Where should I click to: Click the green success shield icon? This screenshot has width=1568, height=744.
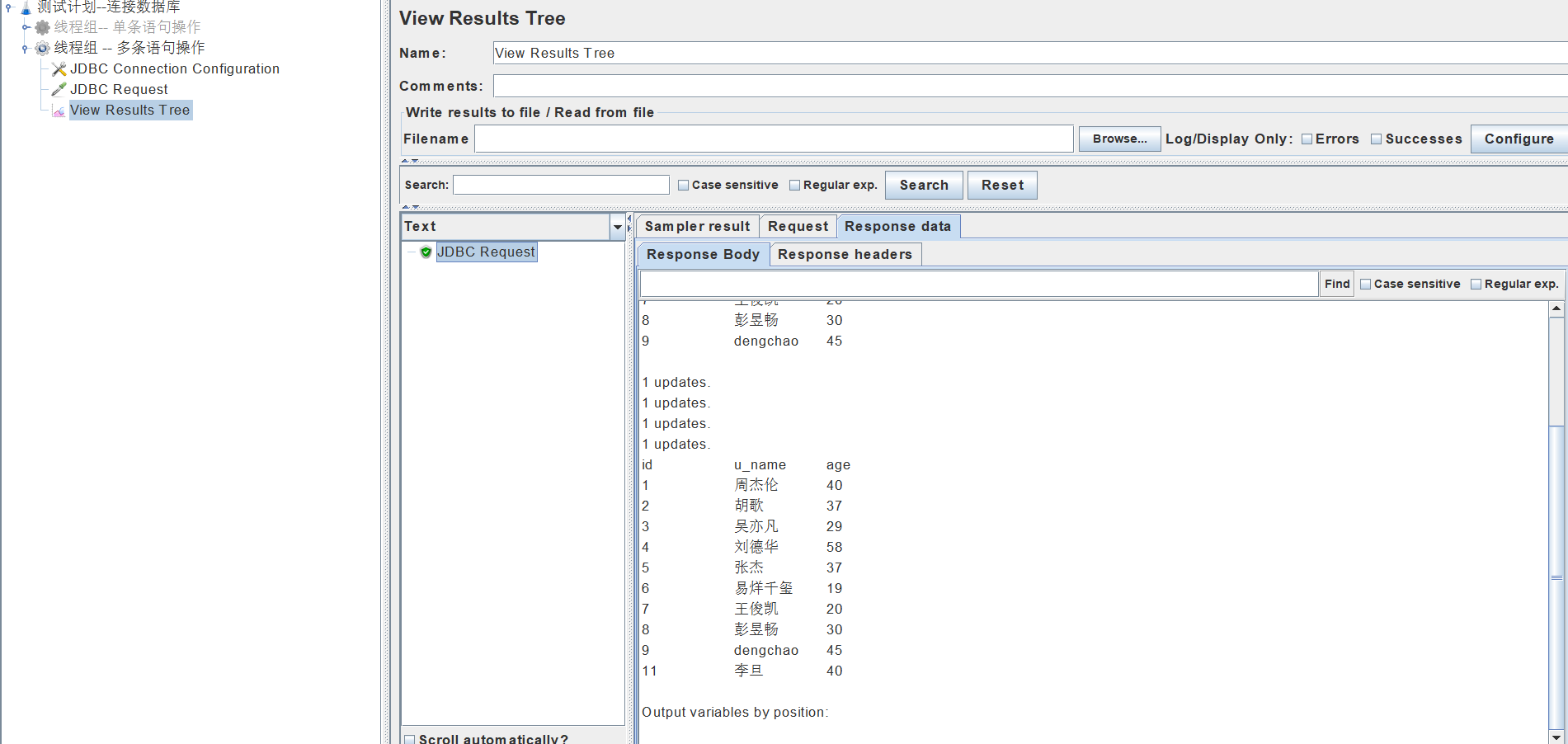pos(426,252)
